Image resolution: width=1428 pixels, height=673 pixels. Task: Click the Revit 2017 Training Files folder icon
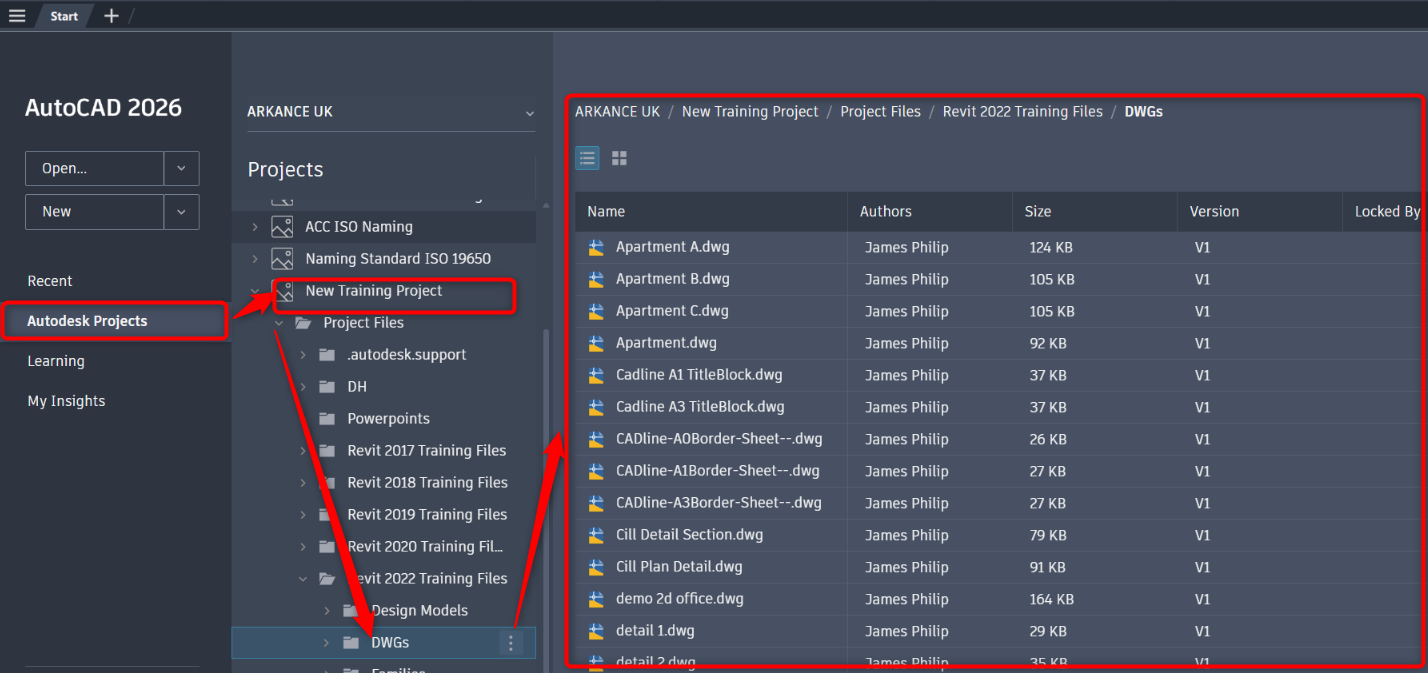326,451
